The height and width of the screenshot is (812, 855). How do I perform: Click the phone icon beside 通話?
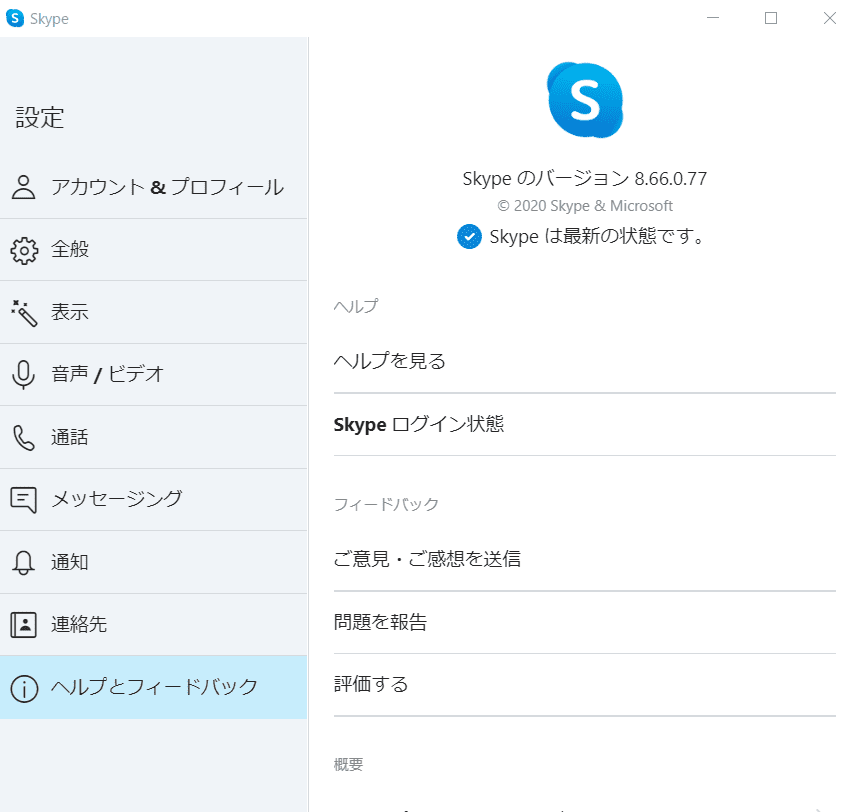tap(24, 437)
